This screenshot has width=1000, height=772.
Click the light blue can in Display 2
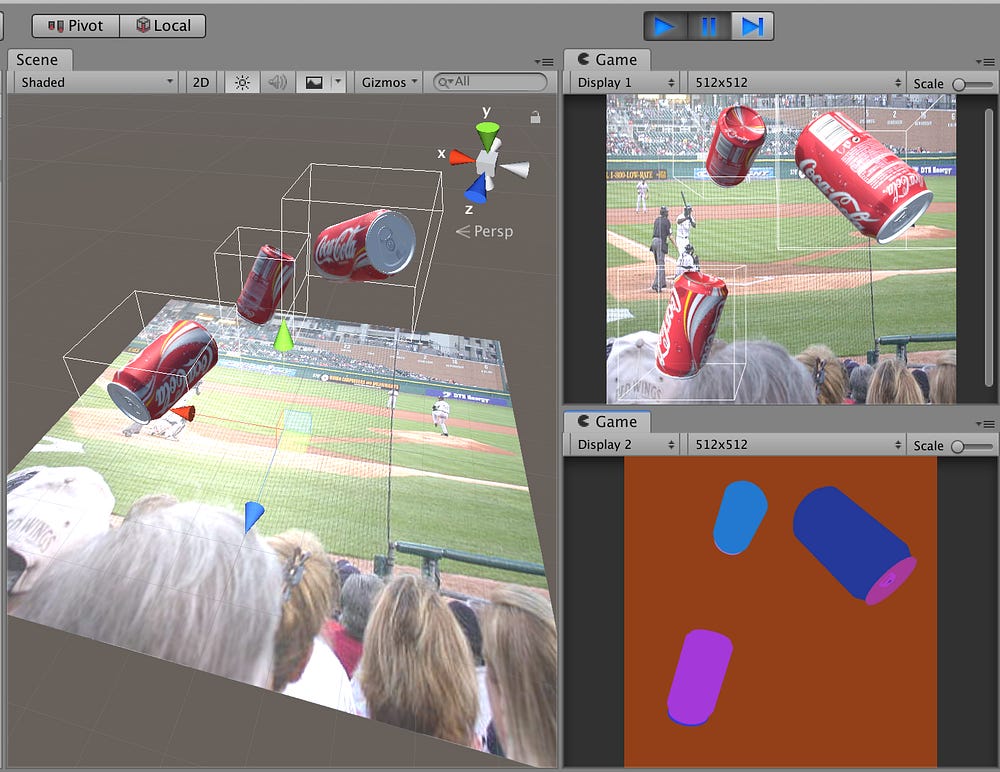(x=740, y=517)
